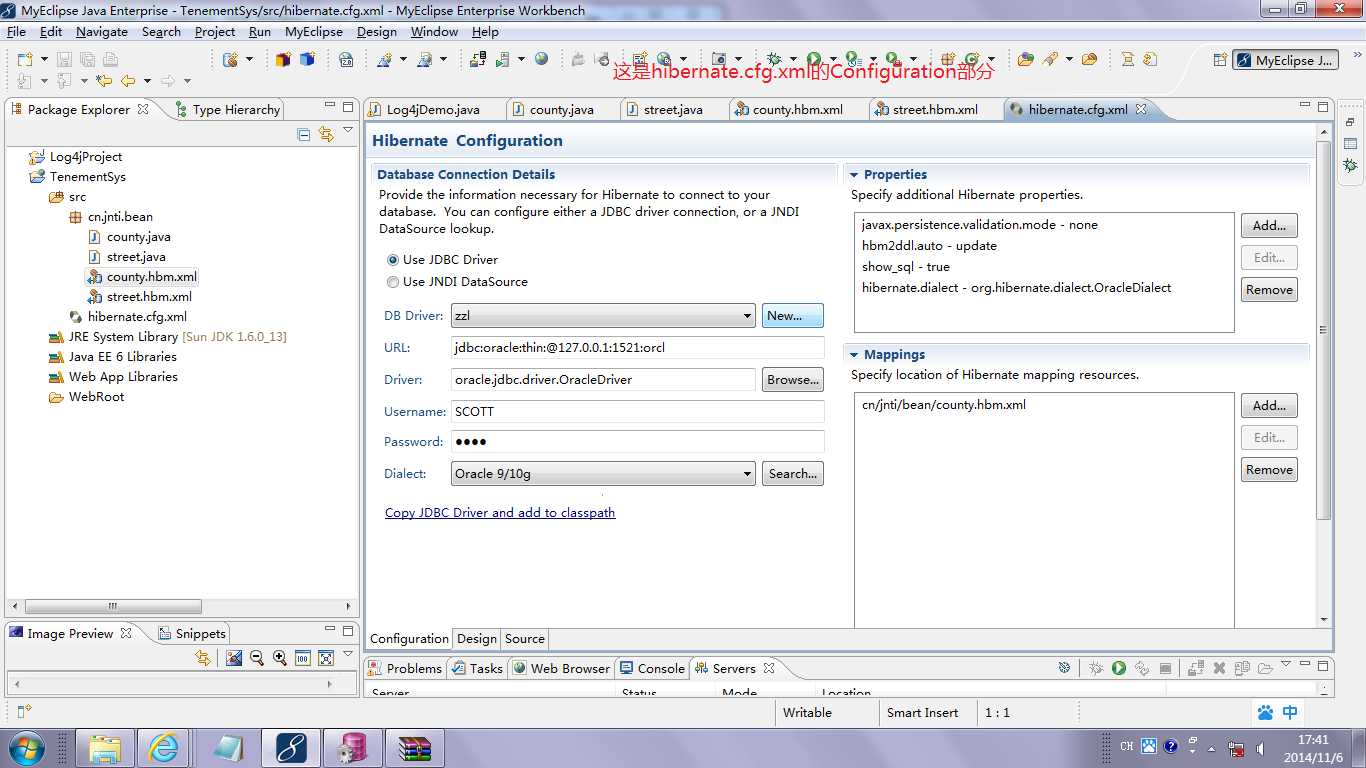Click the green Run toolbar icon
The width and height of the screenshot is (1366, 768).
[x=813, y=60]
